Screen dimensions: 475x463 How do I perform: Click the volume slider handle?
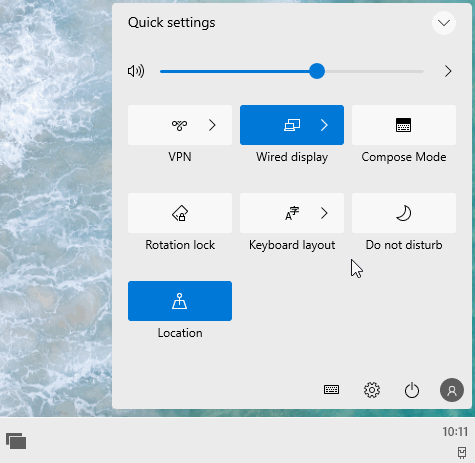tap(317, 71)
